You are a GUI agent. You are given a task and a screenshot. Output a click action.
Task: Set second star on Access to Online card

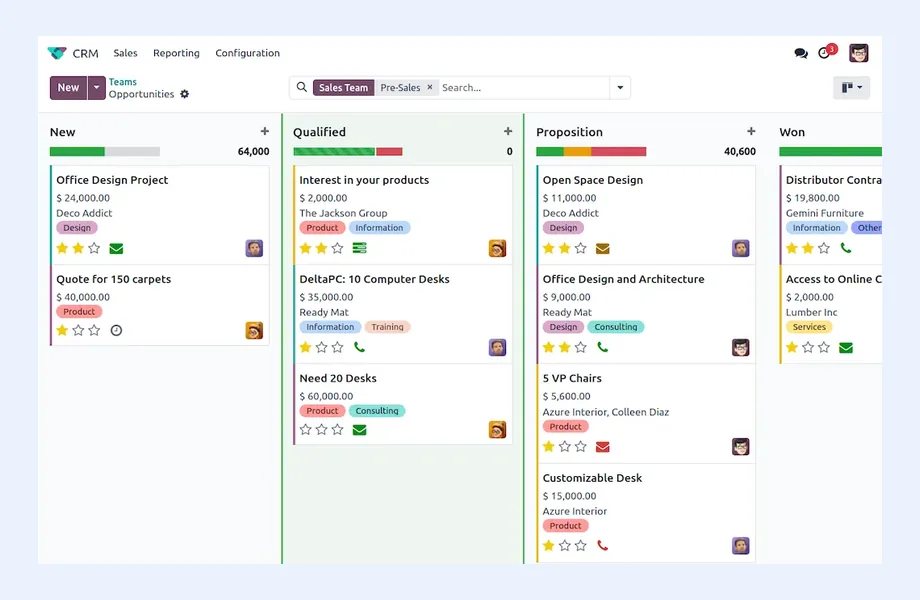(x=808, y=347)
